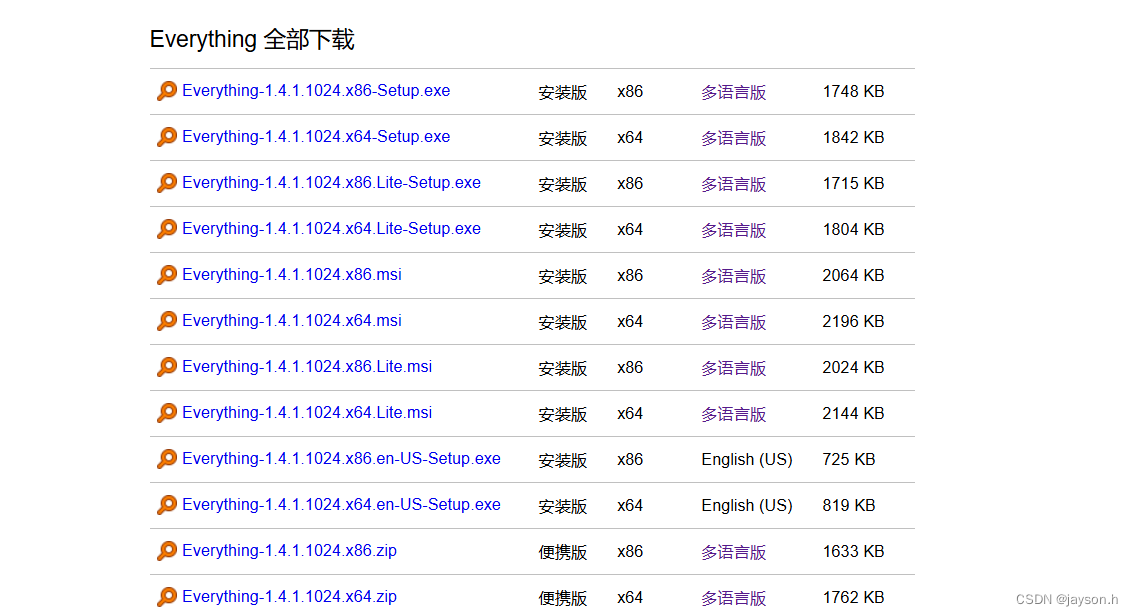Open 多语言版 link in 2024 KB row

coord(733,368)
